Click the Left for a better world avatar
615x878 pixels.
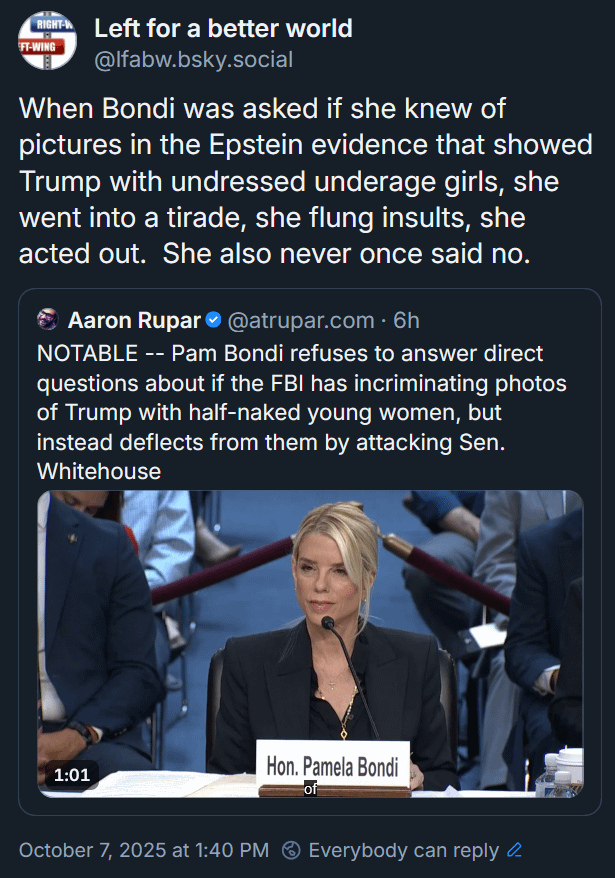[47, 41]
